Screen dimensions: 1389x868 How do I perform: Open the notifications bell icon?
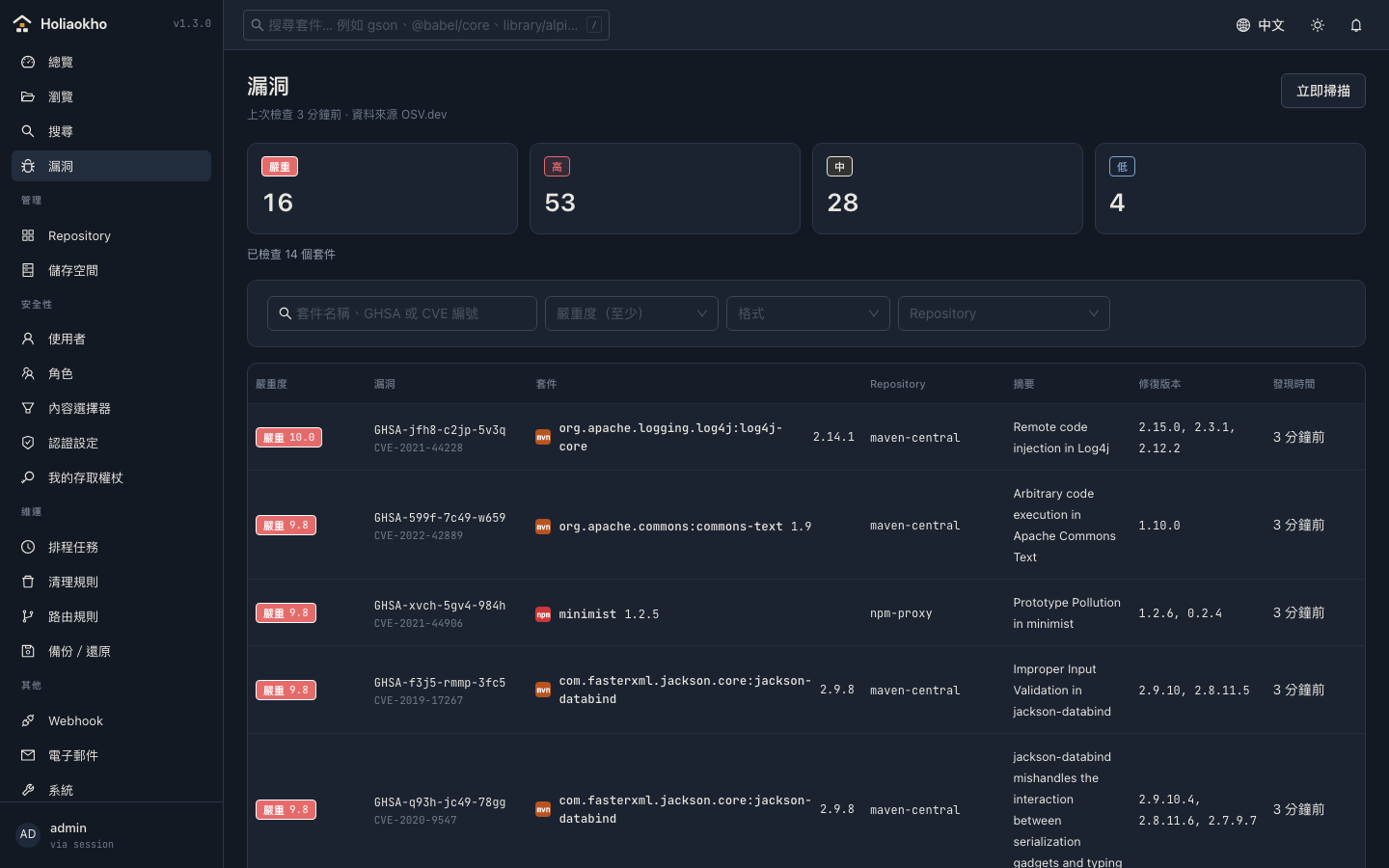1356,25
